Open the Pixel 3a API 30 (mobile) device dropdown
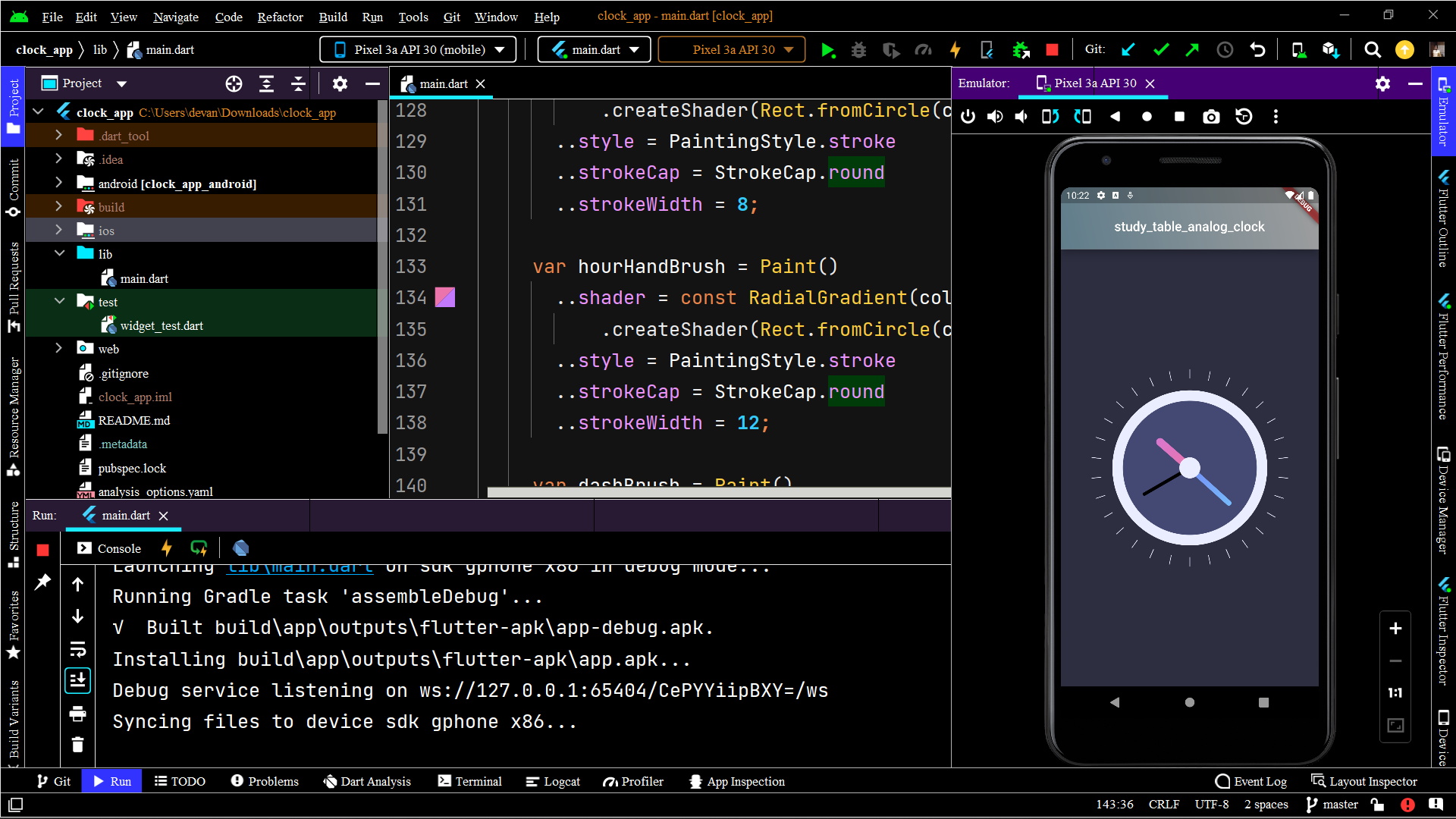Image resolution: width=1456 pixels, height=819 pixels. tap(418, 50)
